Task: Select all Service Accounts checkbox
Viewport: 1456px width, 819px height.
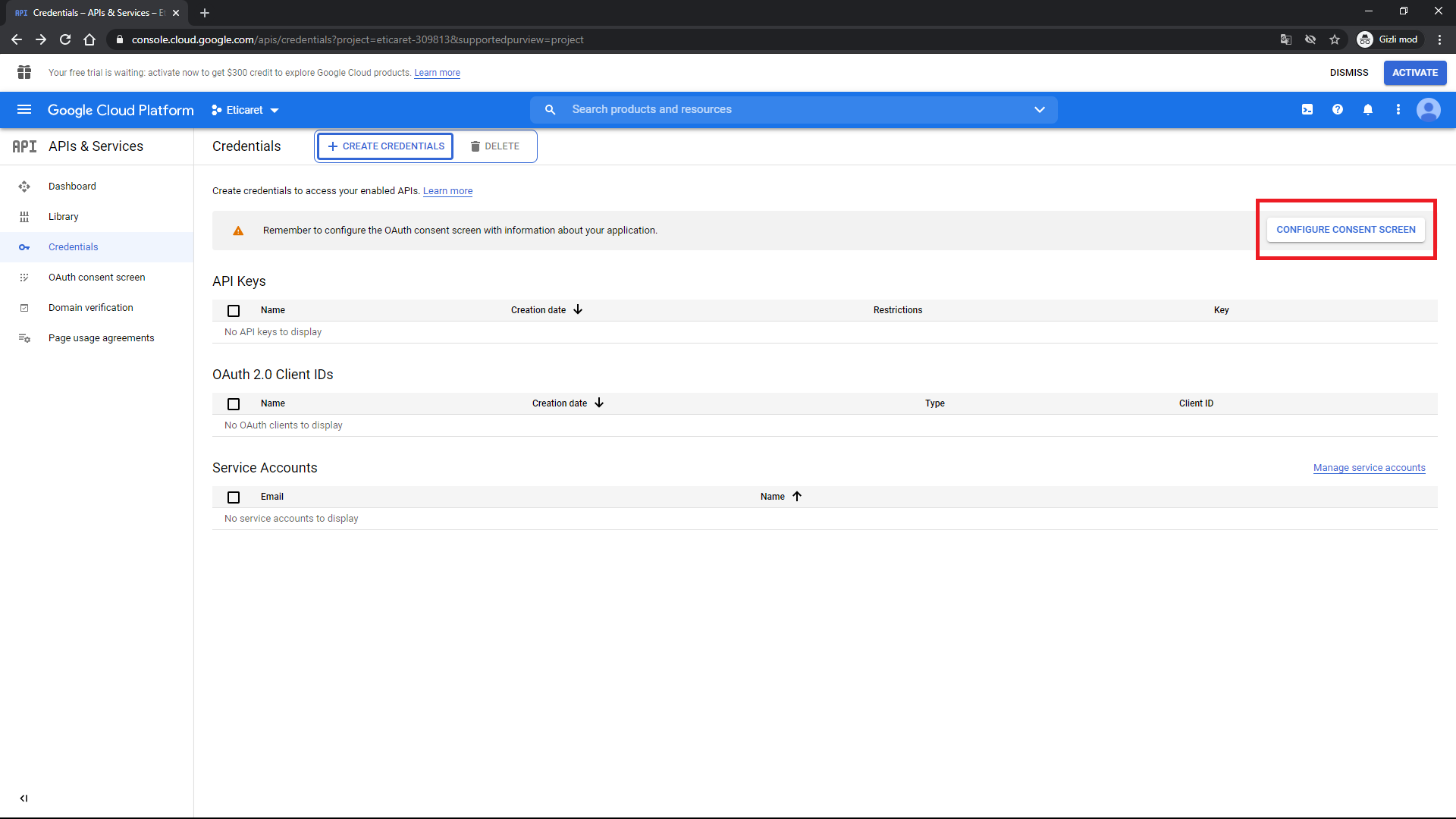Action: pyautogui.click(x=234, y=497)
